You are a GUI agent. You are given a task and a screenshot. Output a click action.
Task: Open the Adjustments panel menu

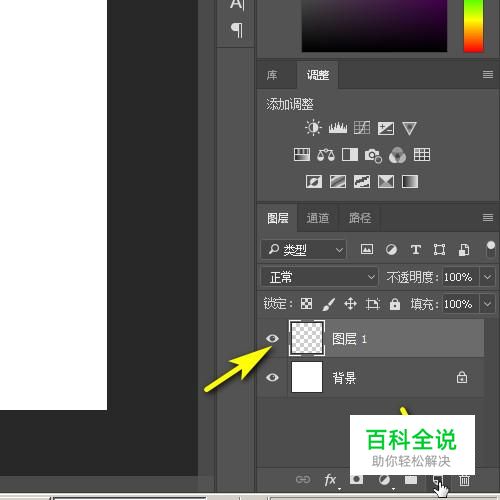coord(488,74)
